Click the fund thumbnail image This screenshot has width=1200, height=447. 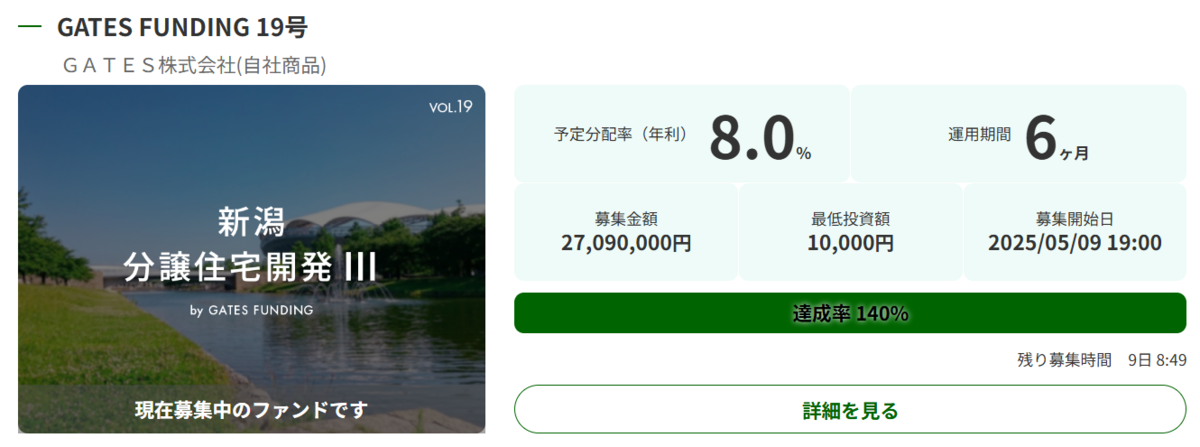[252, 259]
